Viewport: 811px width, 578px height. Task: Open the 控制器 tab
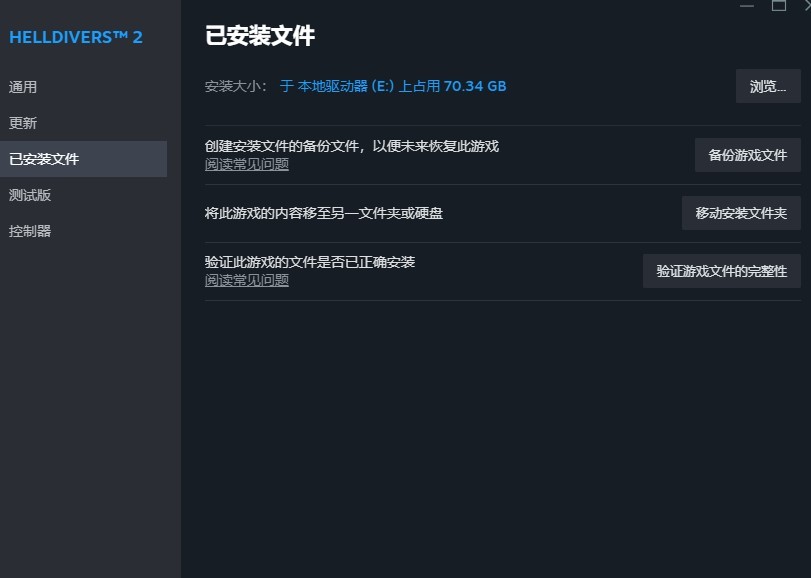pyautogui.click(x=30, y=230)
